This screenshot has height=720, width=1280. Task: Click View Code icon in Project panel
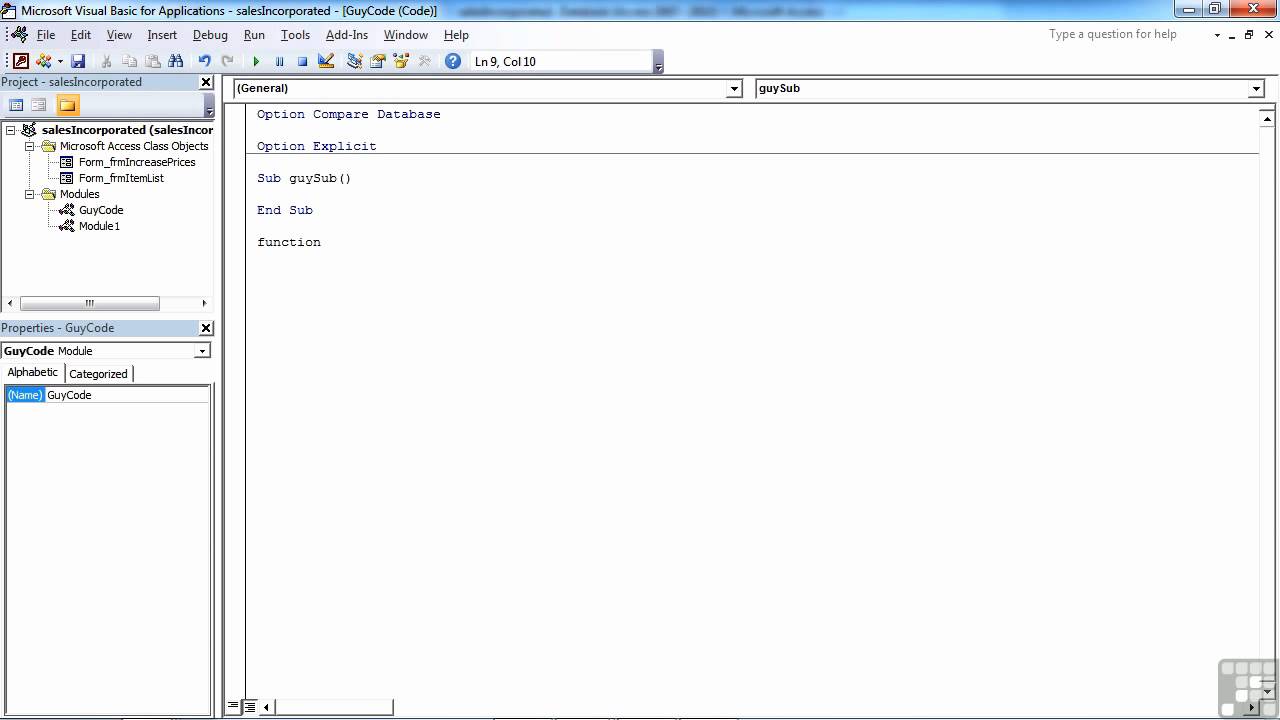[16, 105]
